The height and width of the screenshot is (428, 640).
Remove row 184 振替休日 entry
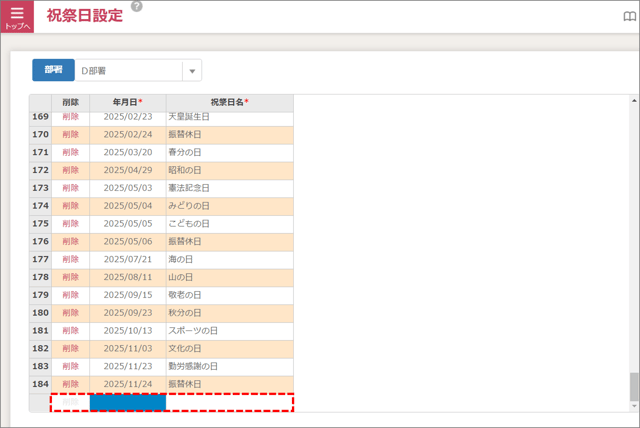[70, 384]
